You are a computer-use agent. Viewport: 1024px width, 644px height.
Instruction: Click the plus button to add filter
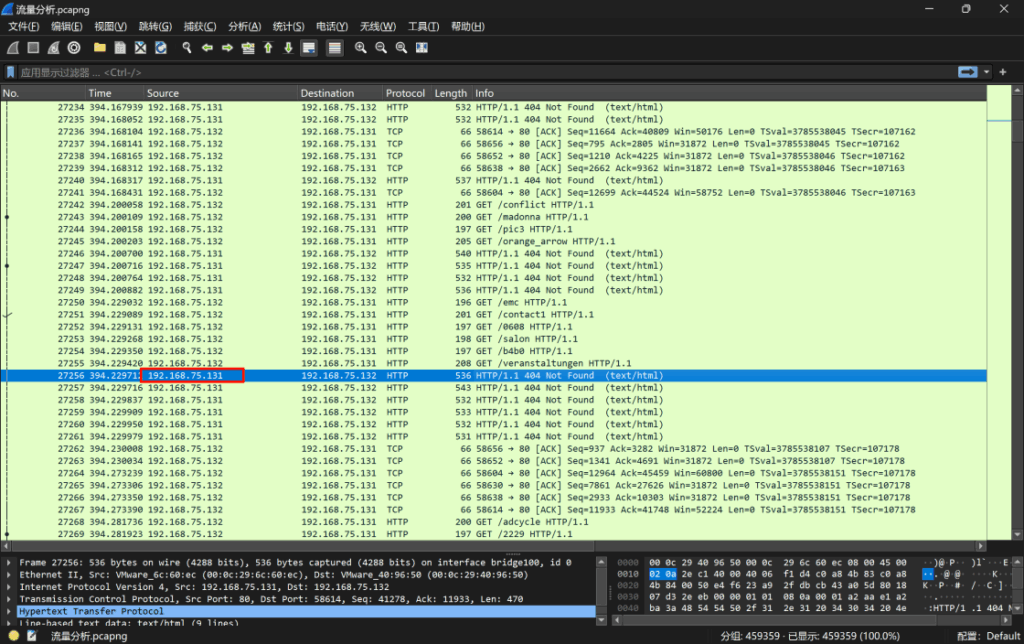click(x=1002, y=72)
